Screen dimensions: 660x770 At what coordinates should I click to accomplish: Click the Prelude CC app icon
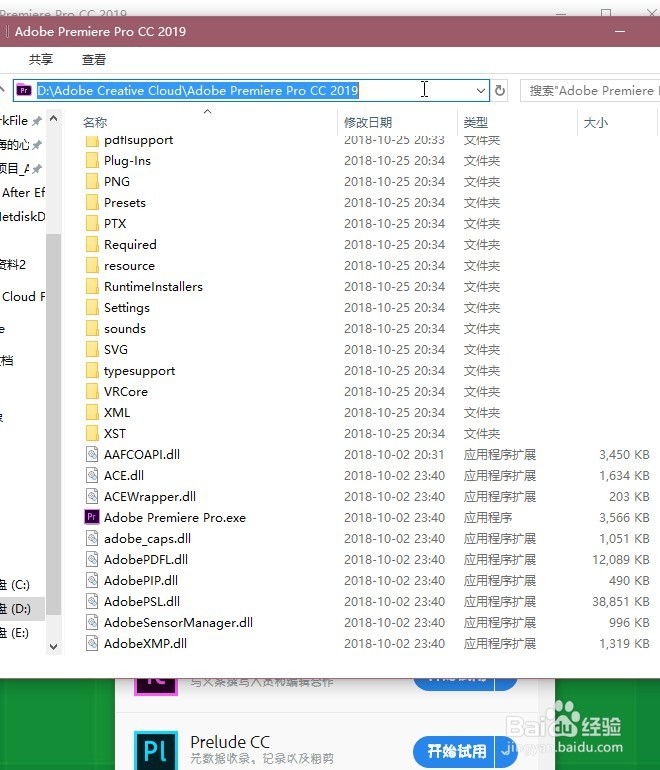coord(156,750)
